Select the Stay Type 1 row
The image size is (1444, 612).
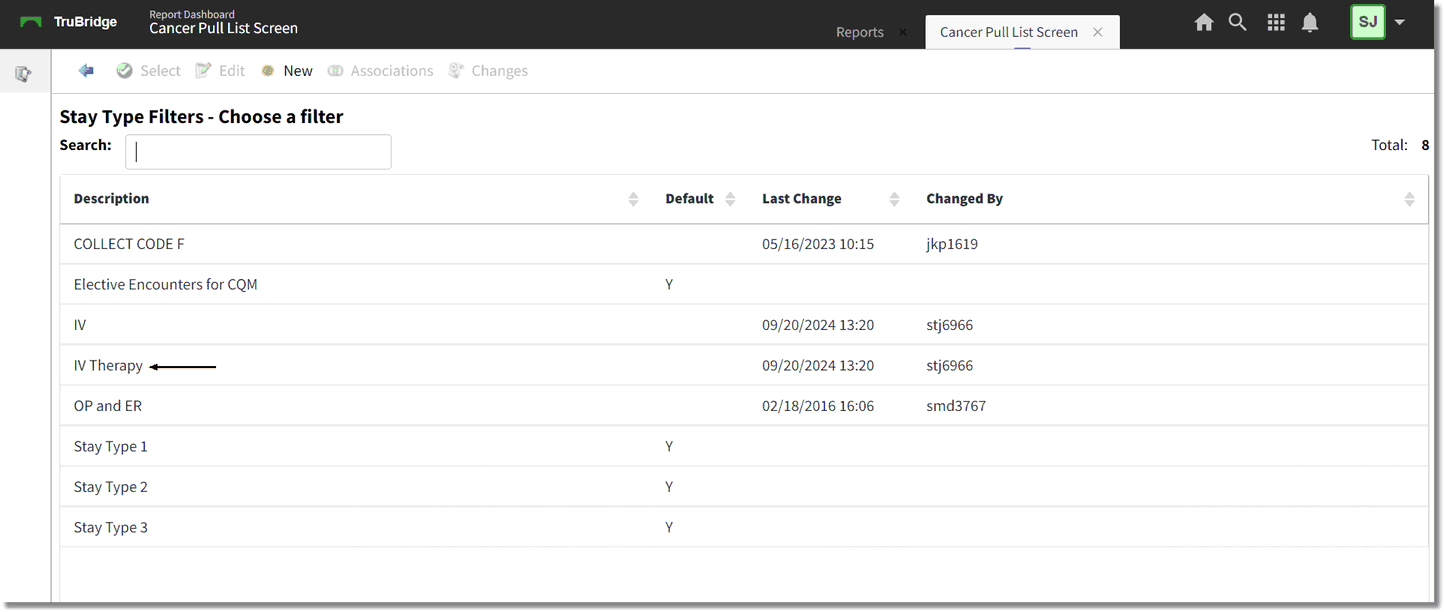pos(744,446)
